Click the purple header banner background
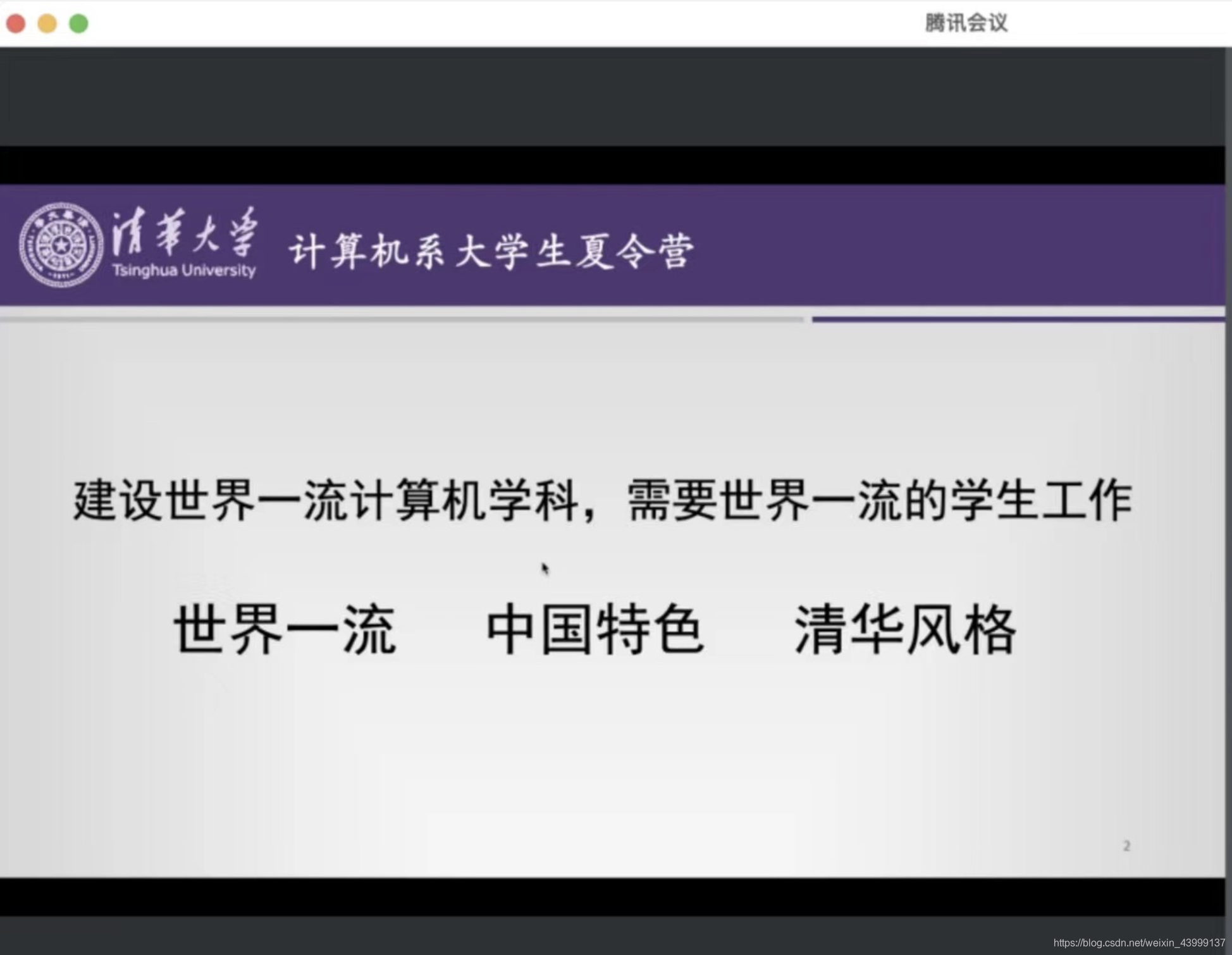This screenshot has width=1232, height=955. (949, 247)
